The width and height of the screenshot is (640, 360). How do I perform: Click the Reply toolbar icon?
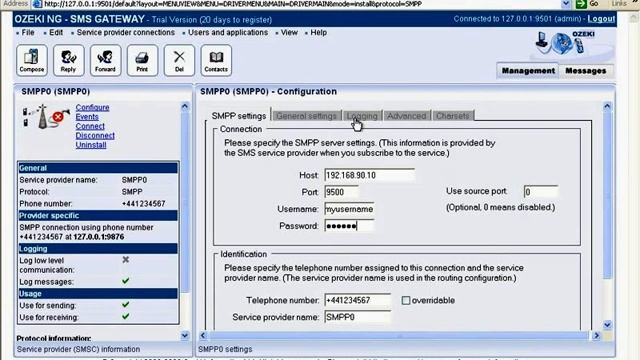(x=68, y=60)
